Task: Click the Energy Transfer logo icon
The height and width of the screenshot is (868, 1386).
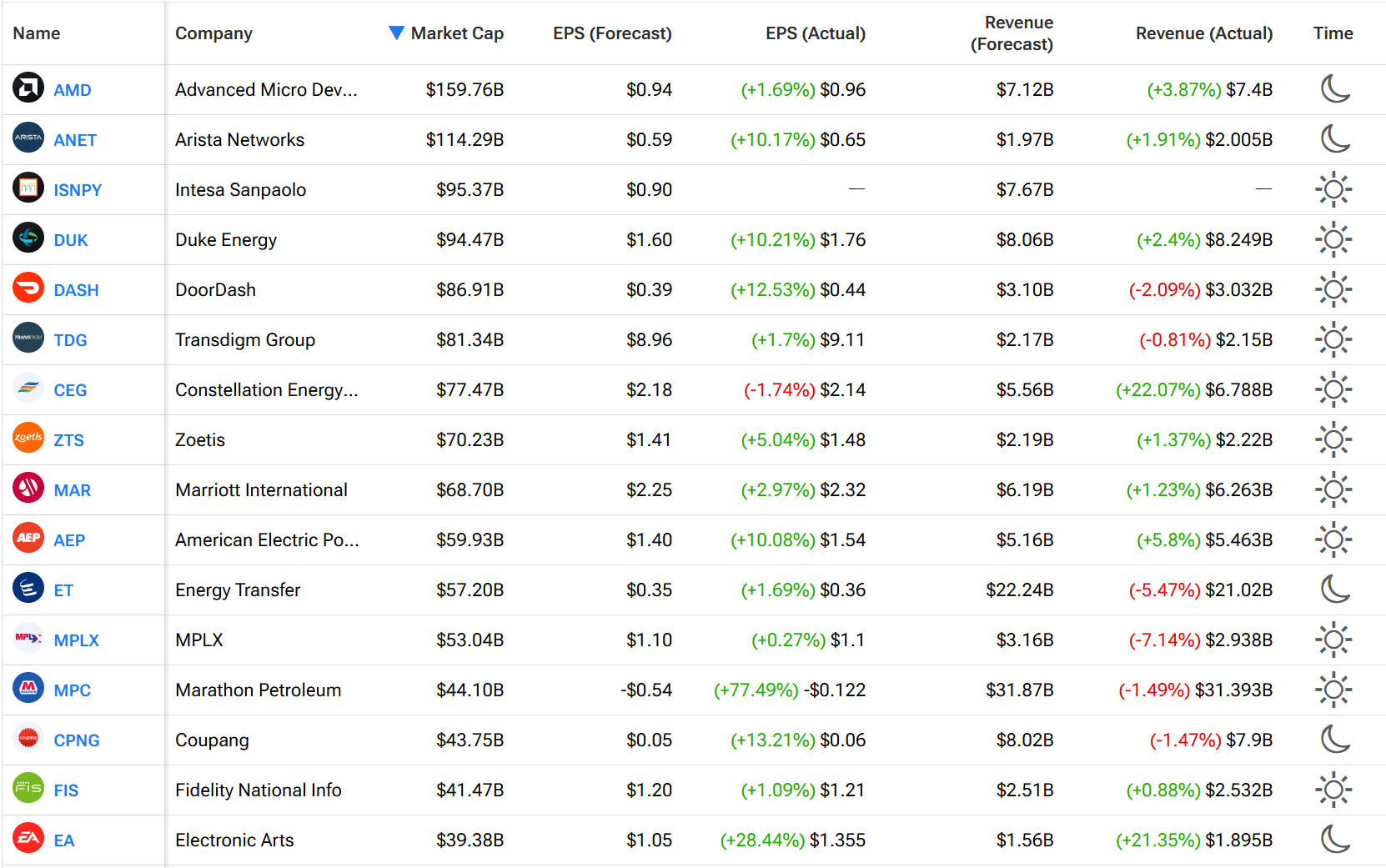Action: (28, 588)
